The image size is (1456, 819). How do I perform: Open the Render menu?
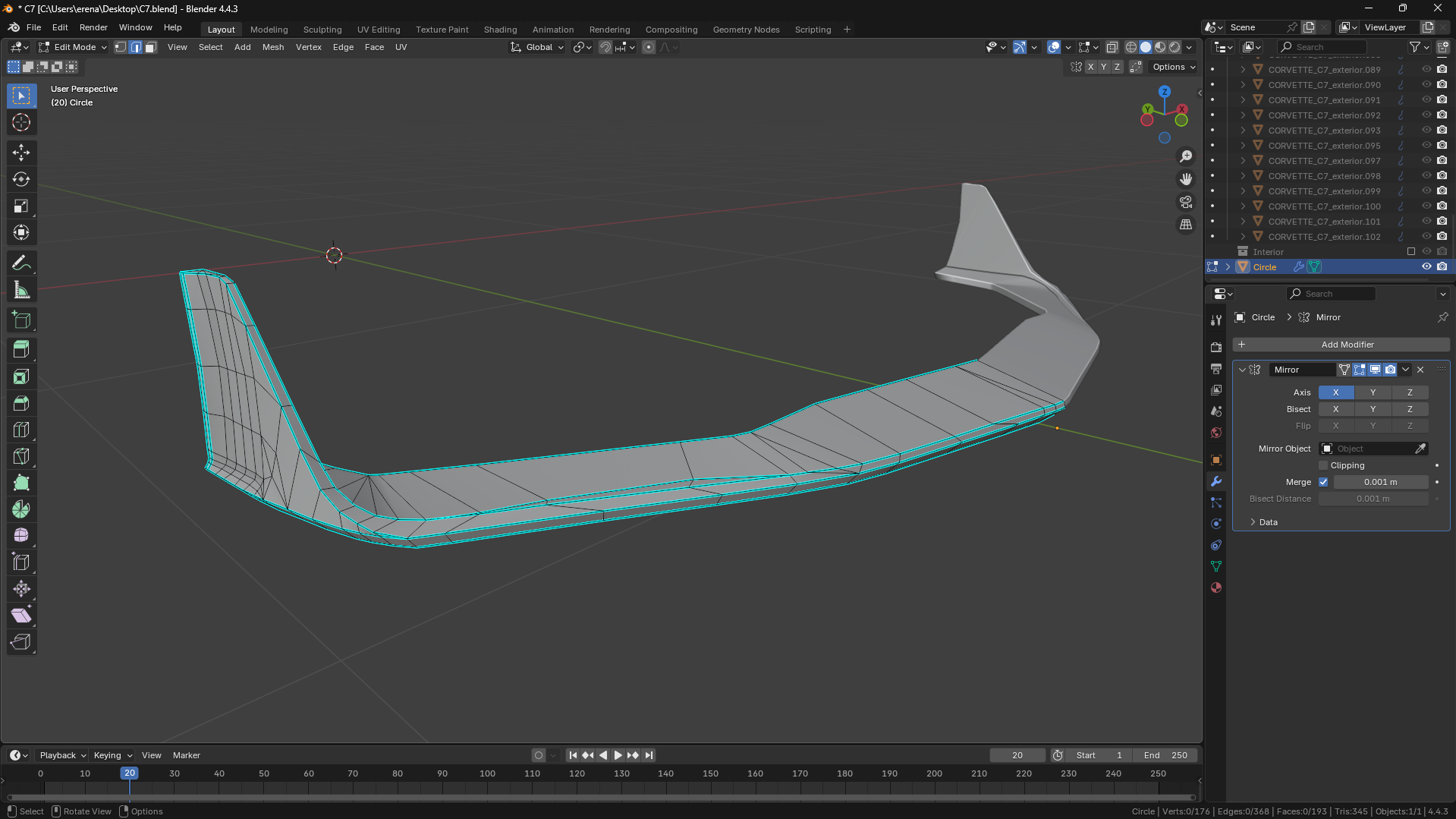pos(93,27)
